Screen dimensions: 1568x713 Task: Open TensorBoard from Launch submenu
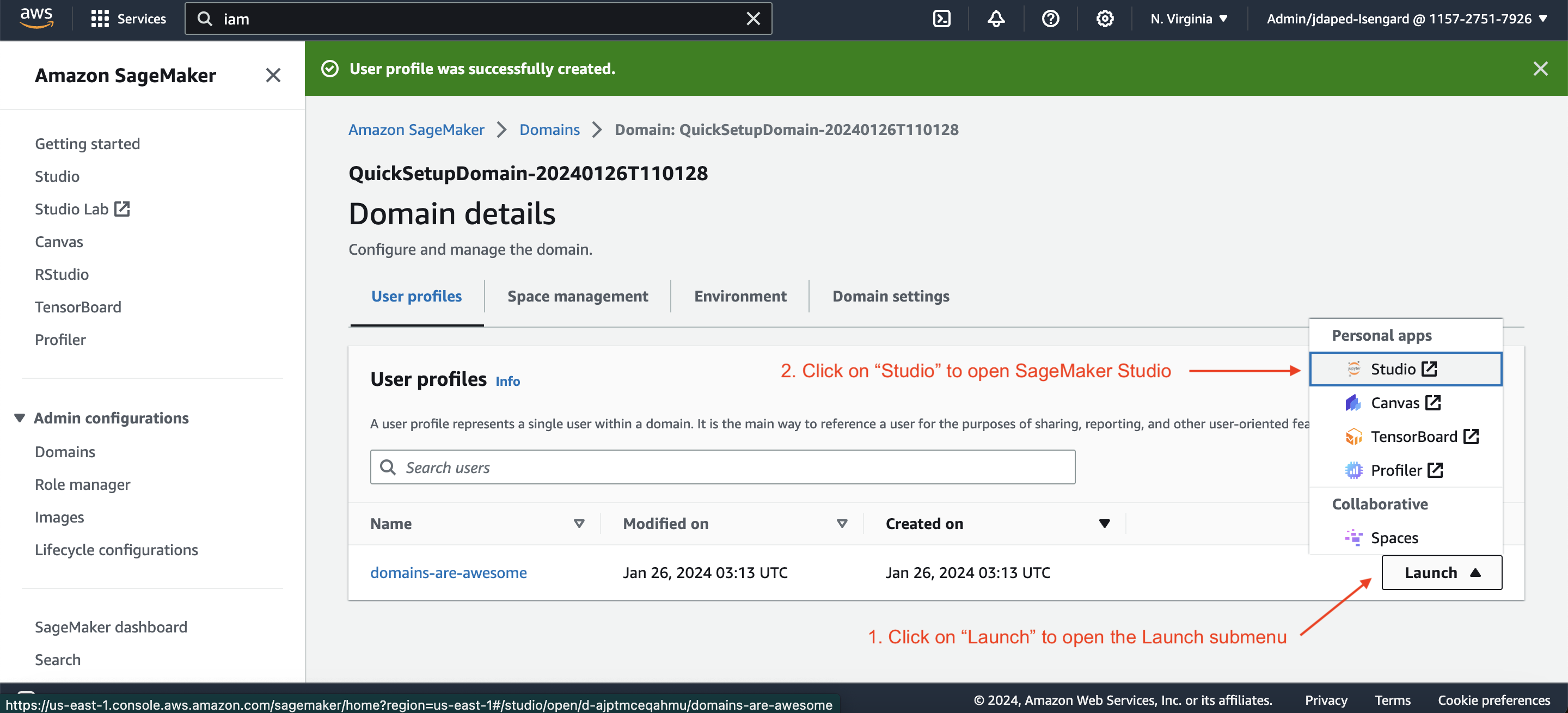1413,437
